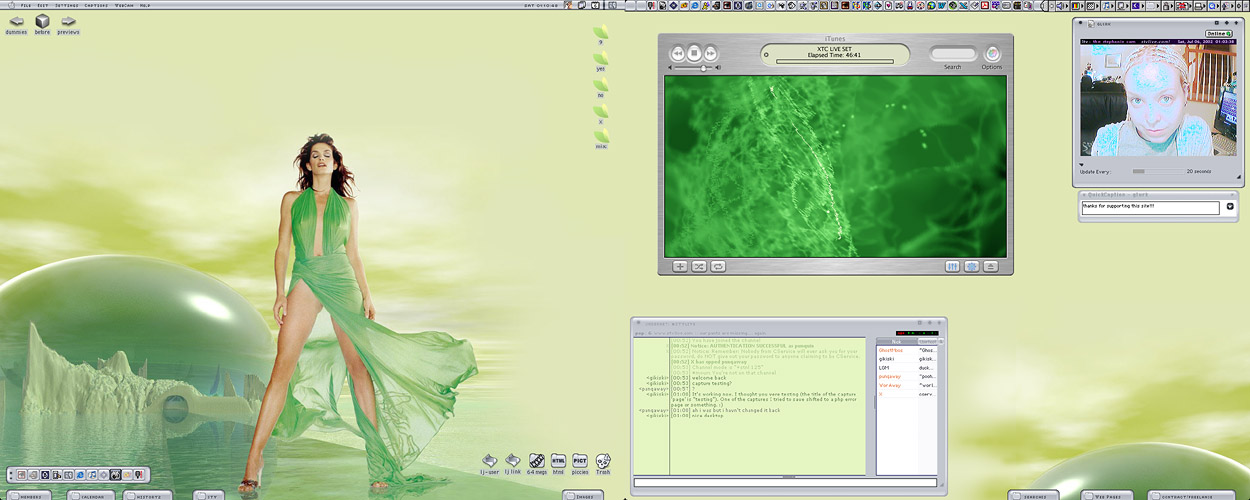This screenshot has height=500, width=1250.
Task: Adjust the iTunes volume slider
Action: (704, 68)
